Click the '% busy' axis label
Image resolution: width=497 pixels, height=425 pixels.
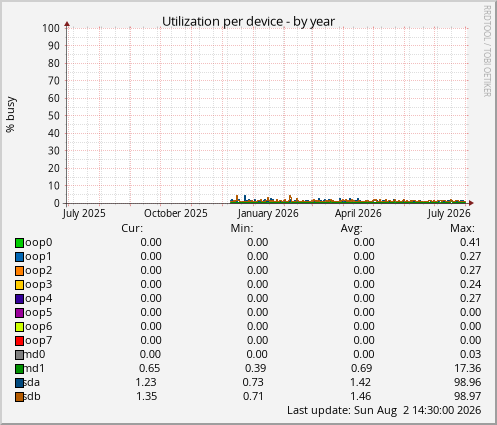point(11,114)
